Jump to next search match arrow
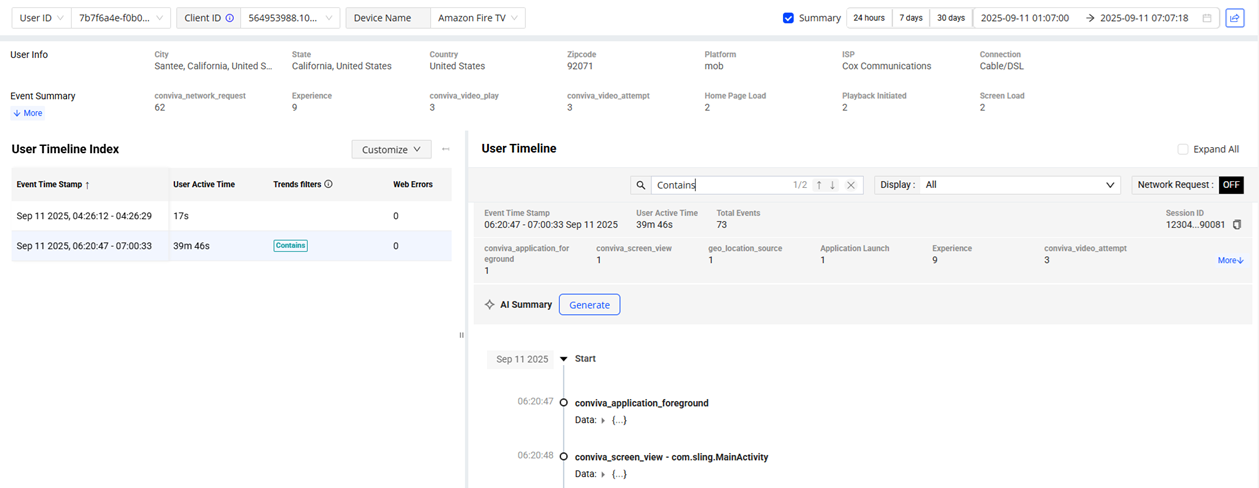 click(833, 185)
